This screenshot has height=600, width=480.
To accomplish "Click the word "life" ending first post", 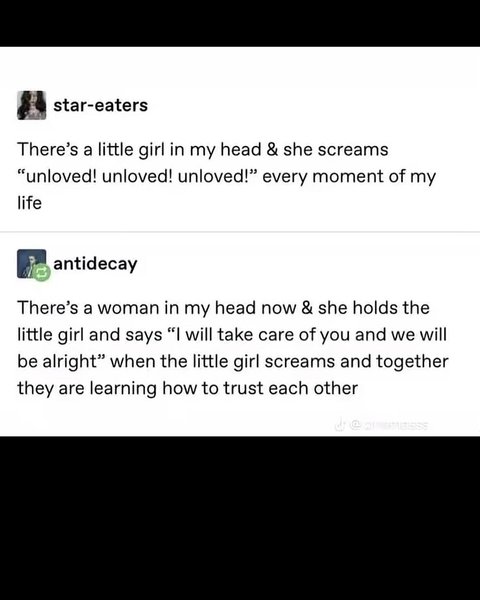I will 29,203.
